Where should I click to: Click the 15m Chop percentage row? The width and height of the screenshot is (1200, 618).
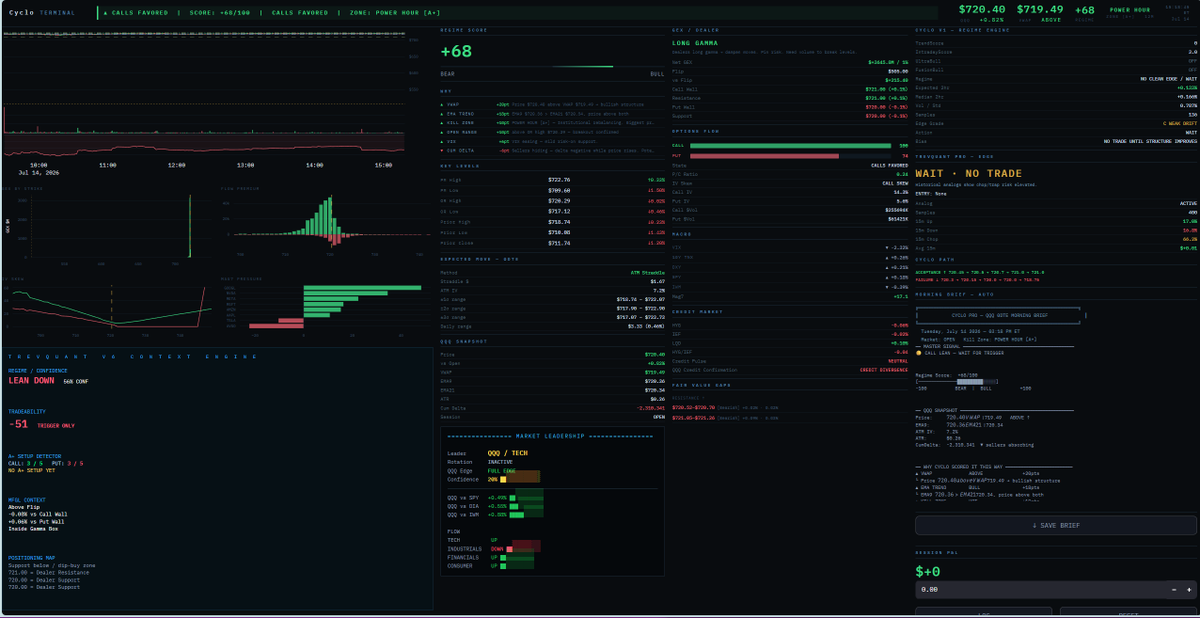pos(1056,239)
